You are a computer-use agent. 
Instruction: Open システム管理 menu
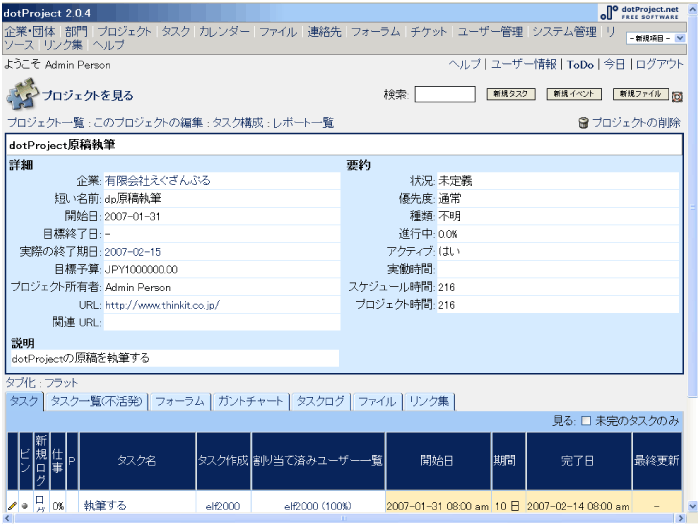564,32
